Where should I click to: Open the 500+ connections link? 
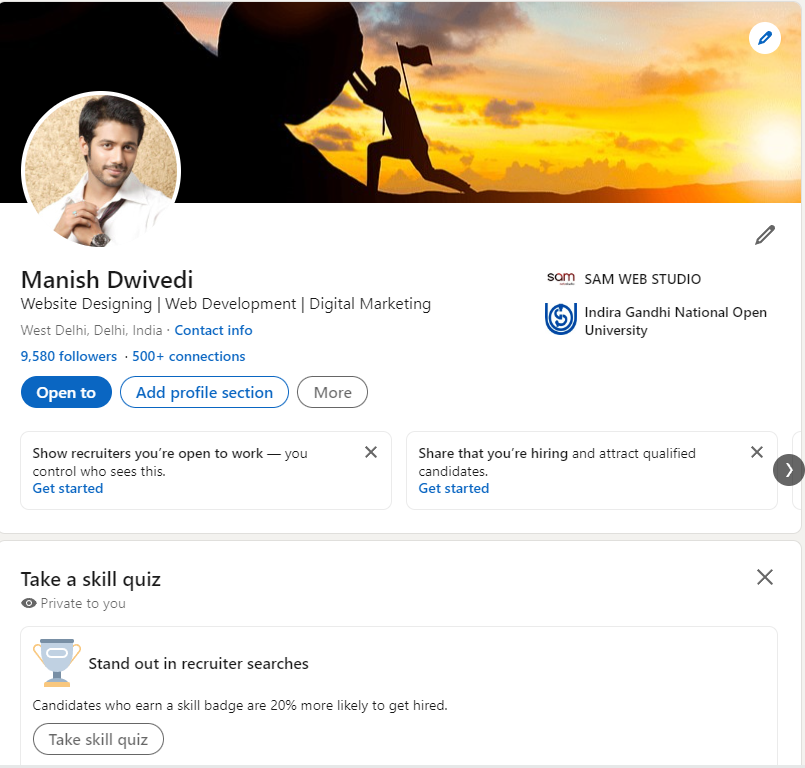(x=188, y=356)
